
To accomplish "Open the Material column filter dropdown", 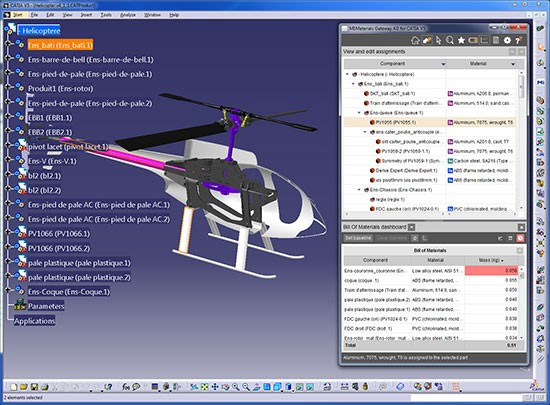I will pos(513,64).
